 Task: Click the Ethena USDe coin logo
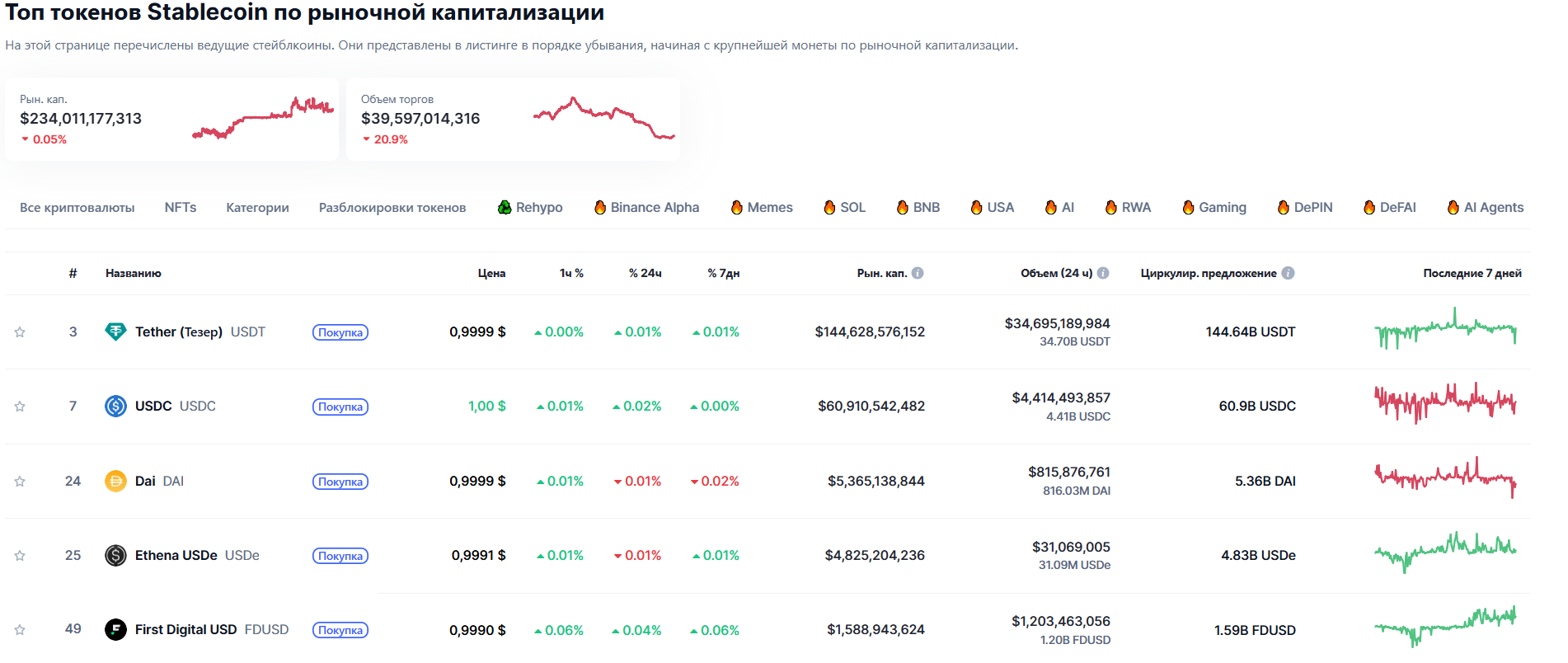coord(115,555)
